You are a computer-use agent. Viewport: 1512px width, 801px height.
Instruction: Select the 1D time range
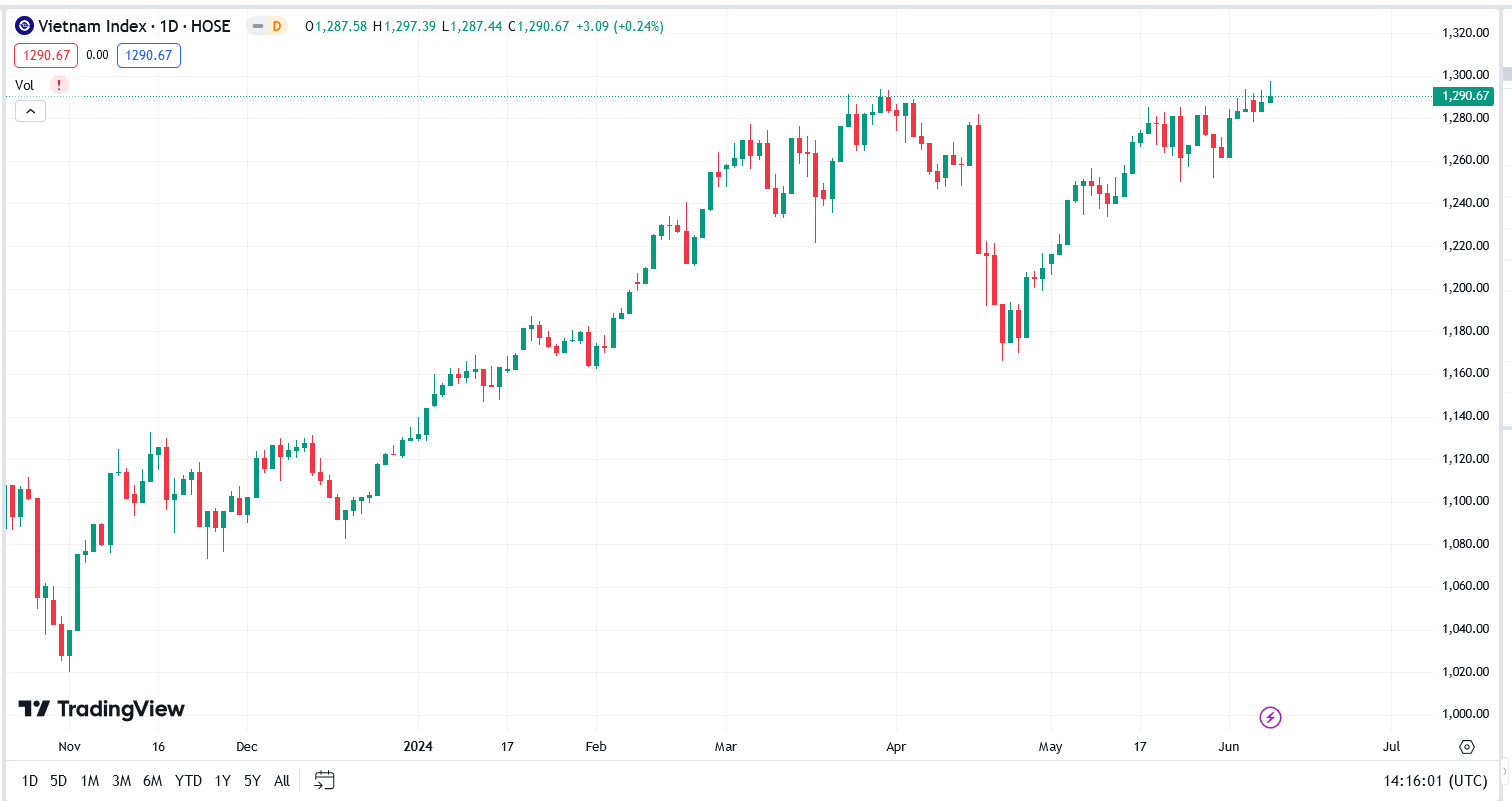[30, 780]
